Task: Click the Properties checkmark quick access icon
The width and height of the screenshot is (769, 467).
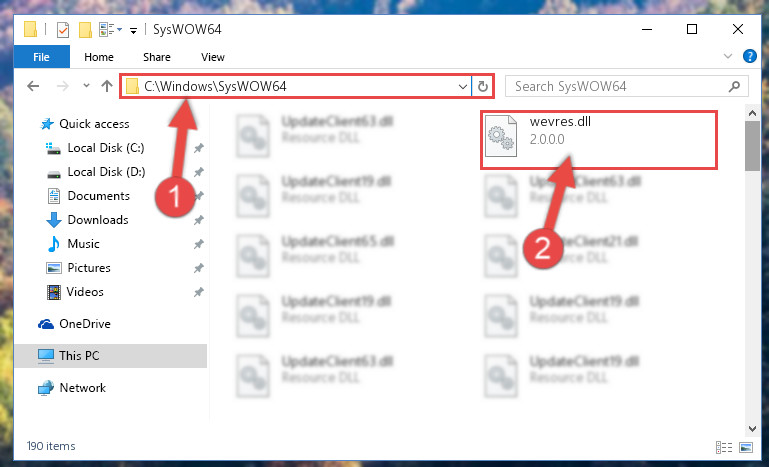Action: (x=63, y=30)
